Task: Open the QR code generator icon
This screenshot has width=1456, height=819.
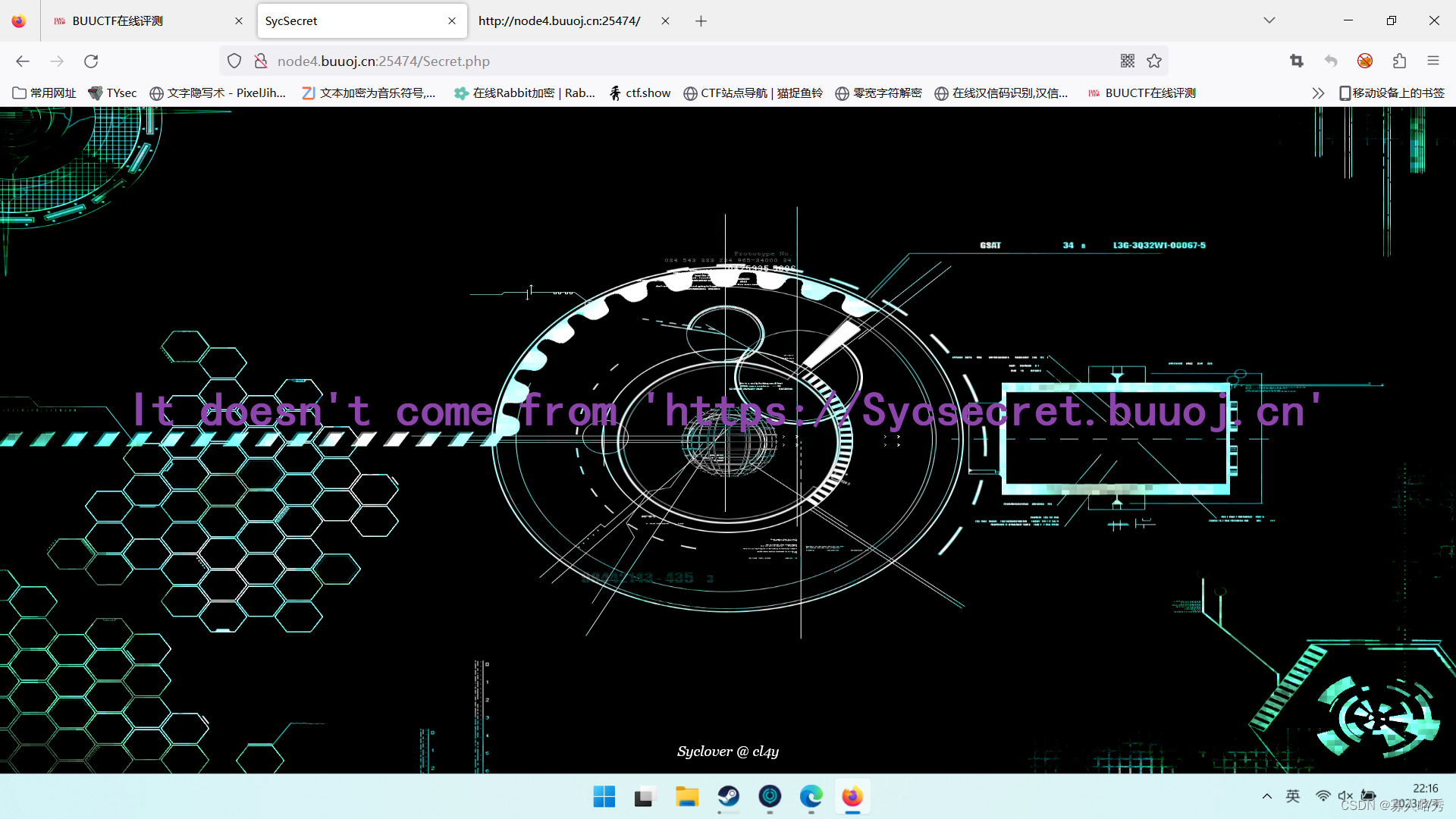Action: (x=1128, y=61)
